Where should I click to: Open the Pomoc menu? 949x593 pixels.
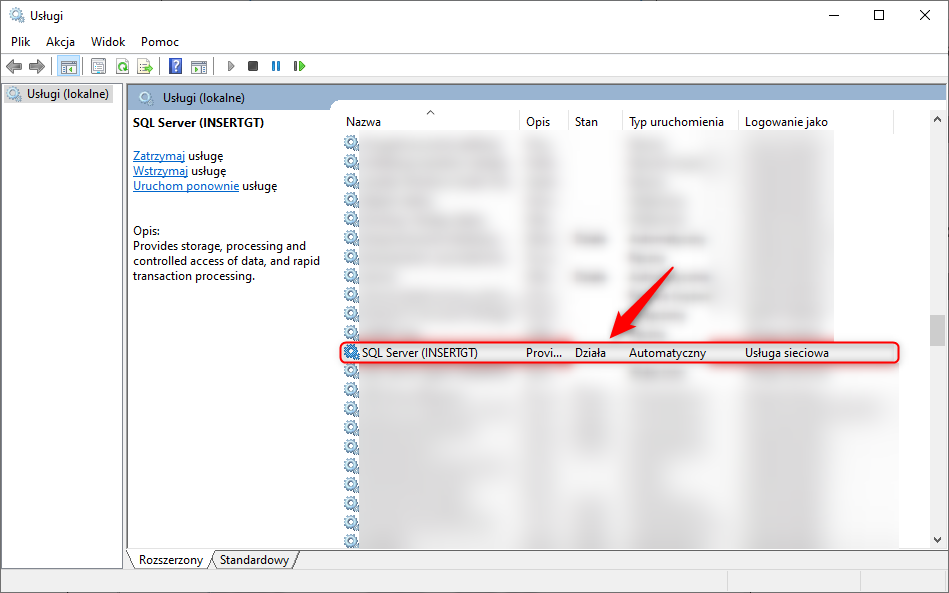tap(160, 42)
